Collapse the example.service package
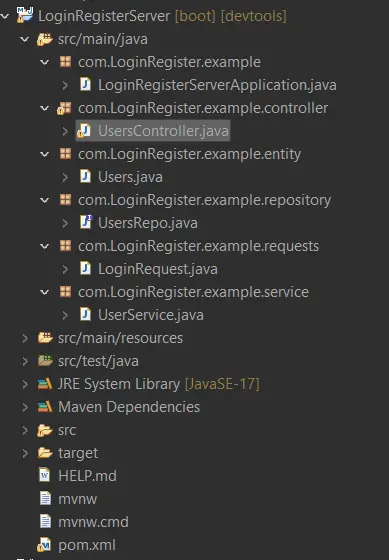The width and height of the screenshot is (389, 560). tap(45, 292)
